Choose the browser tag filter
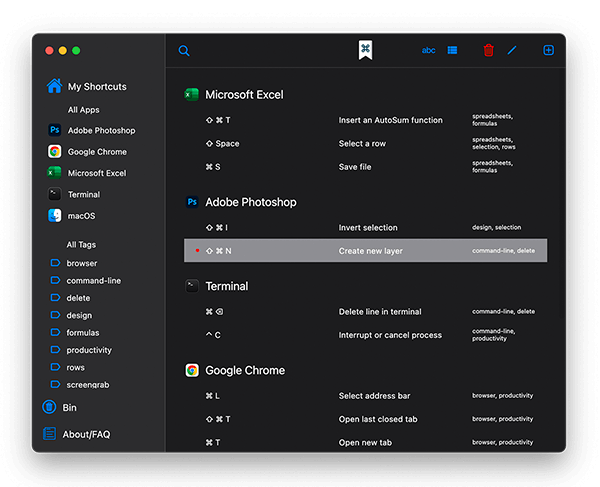Image resolution: width=600 pixels, height=487 pixels. coord(82,263)
